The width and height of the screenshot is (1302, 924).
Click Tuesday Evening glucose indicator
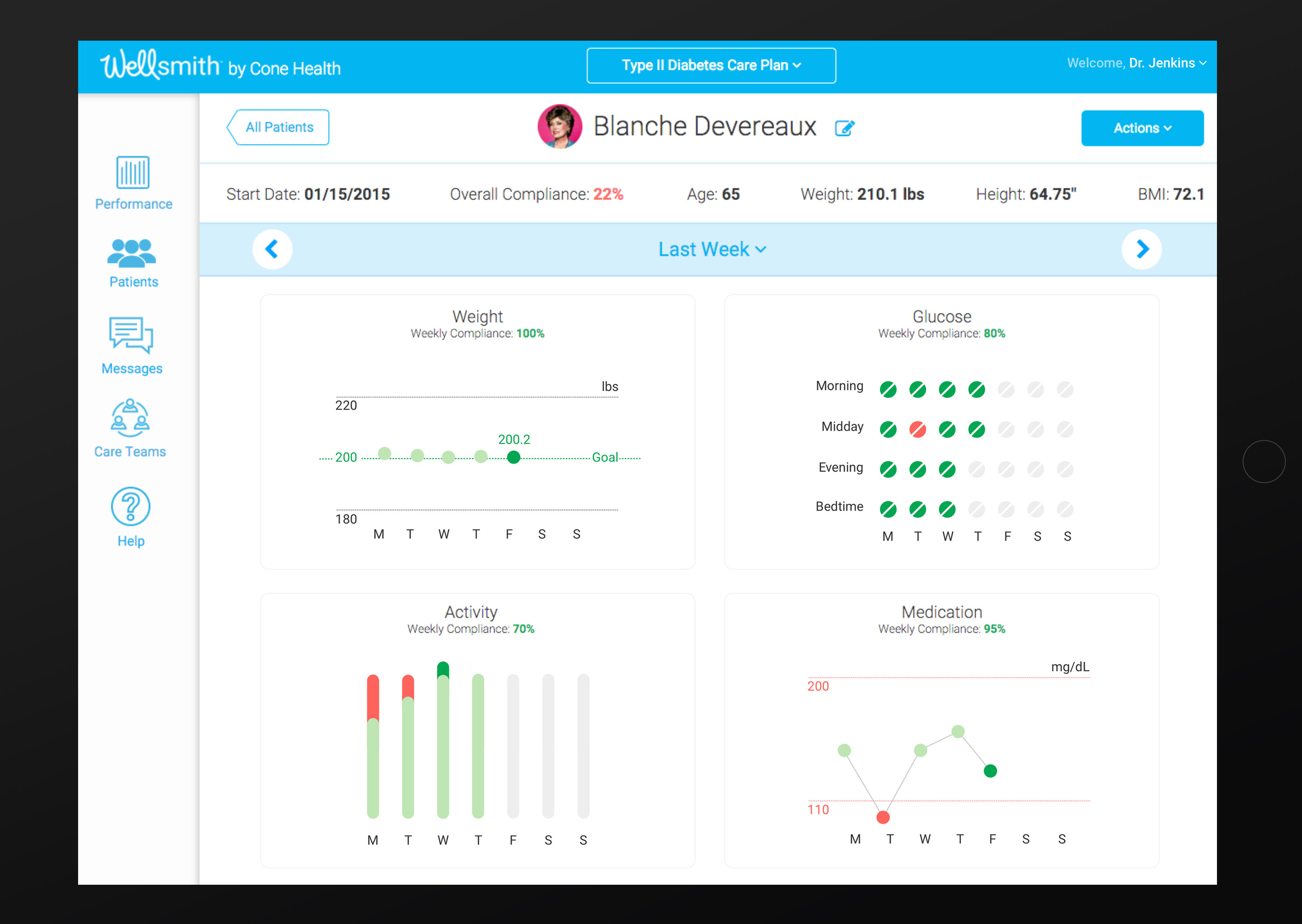[917, 469]
